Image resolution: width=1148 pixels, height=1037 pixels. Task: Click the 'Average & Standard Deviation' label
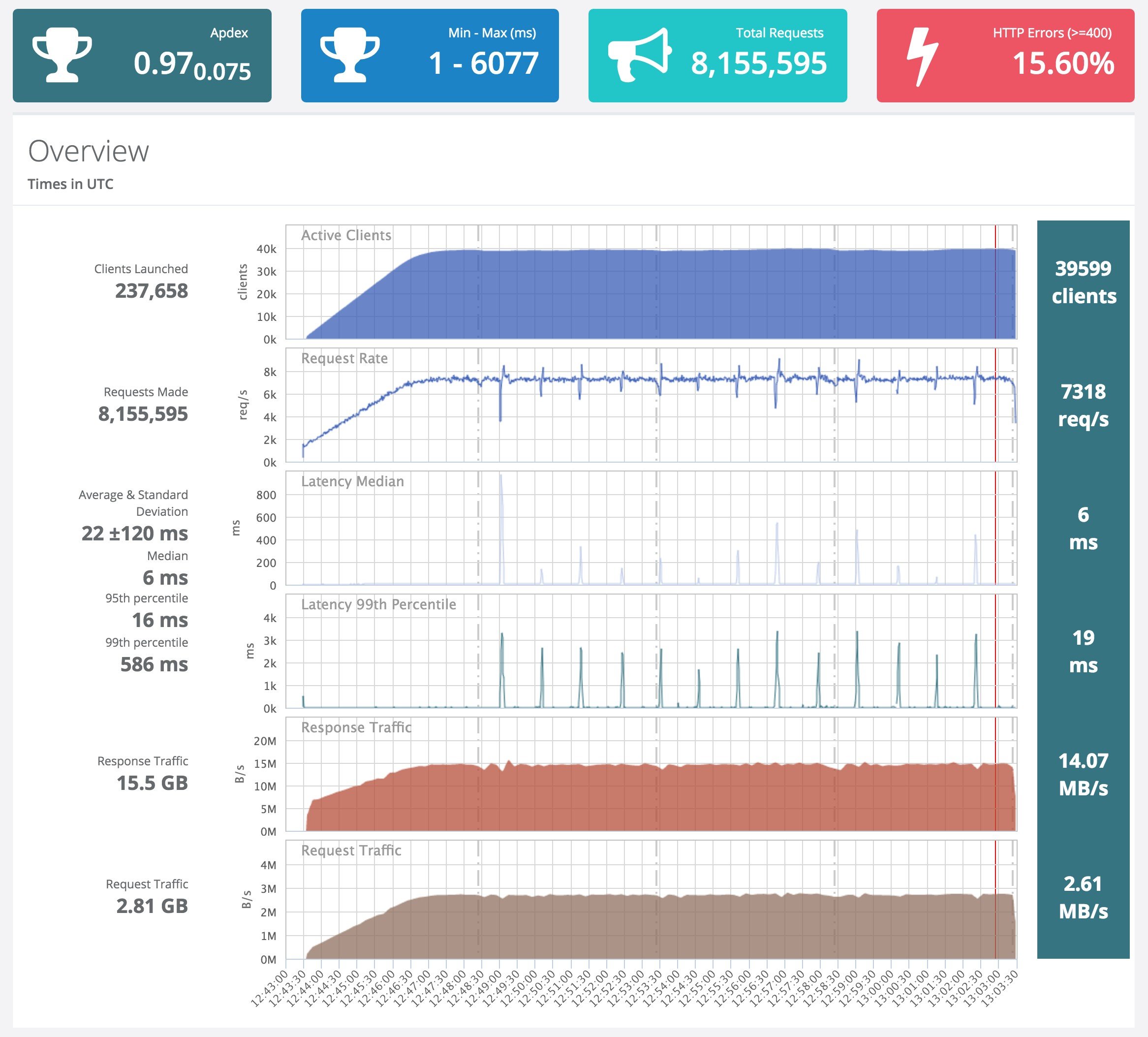click(x=133, y=503)
